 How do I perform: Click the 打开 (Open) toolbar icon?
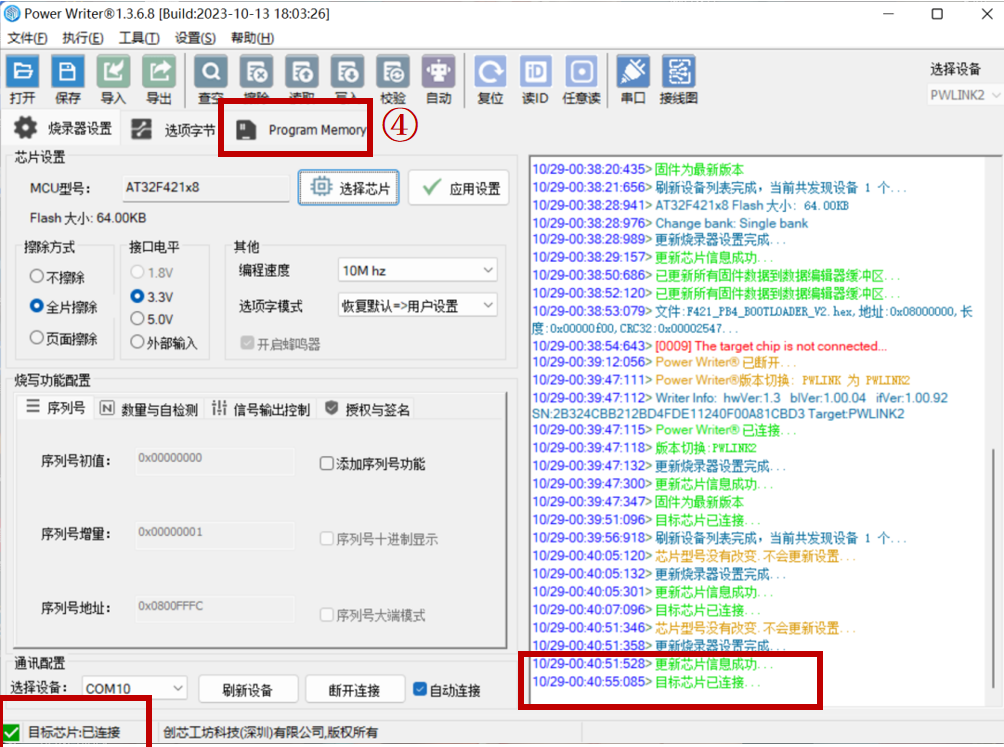(22, 71)
